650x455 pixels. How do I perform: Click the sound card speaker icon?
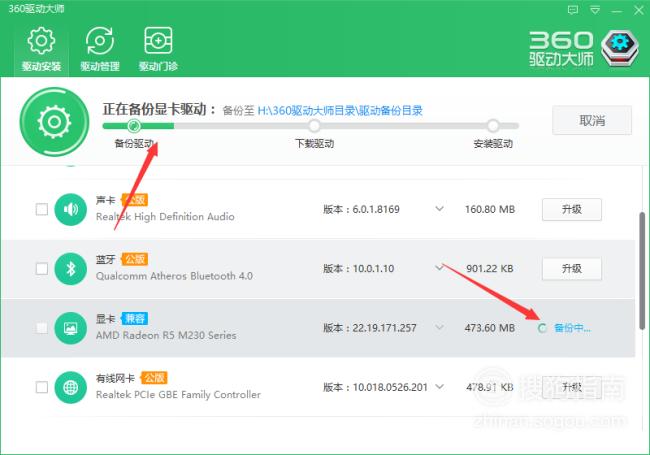(70, 209)
